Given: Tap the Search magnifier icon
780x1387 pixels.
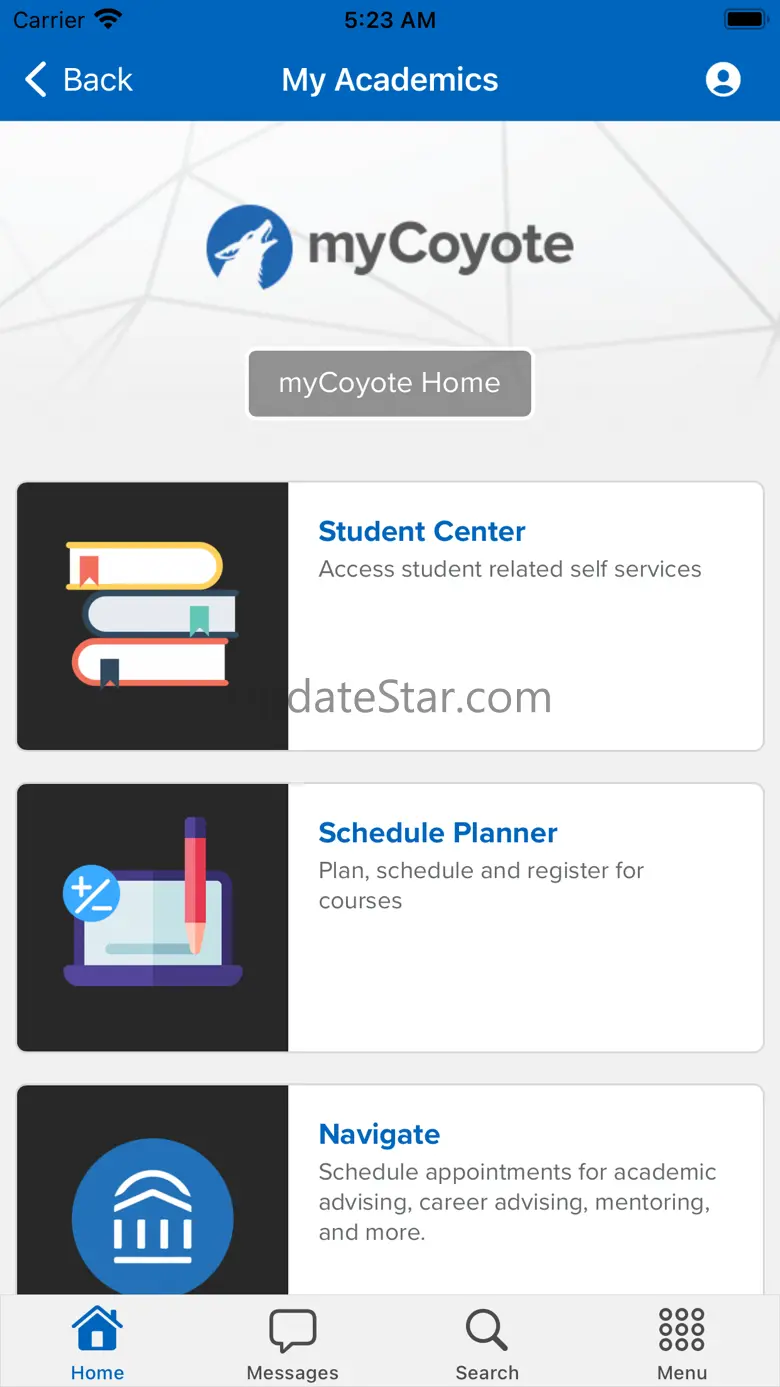Looking at the screenshot, I should [487, 1331].
